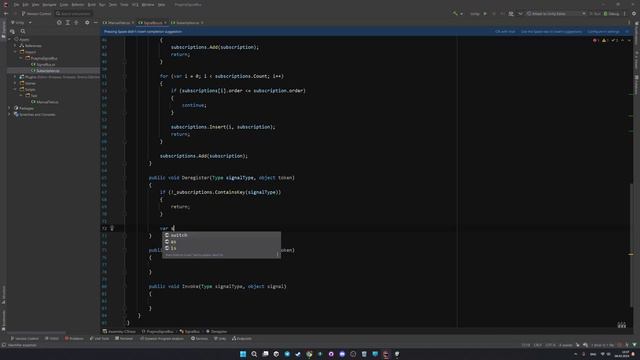Viewport: 640px width, 360px height.
Task: Open the Unit Tests tool window
Action: pyautogui.click(x=99, y=338)
